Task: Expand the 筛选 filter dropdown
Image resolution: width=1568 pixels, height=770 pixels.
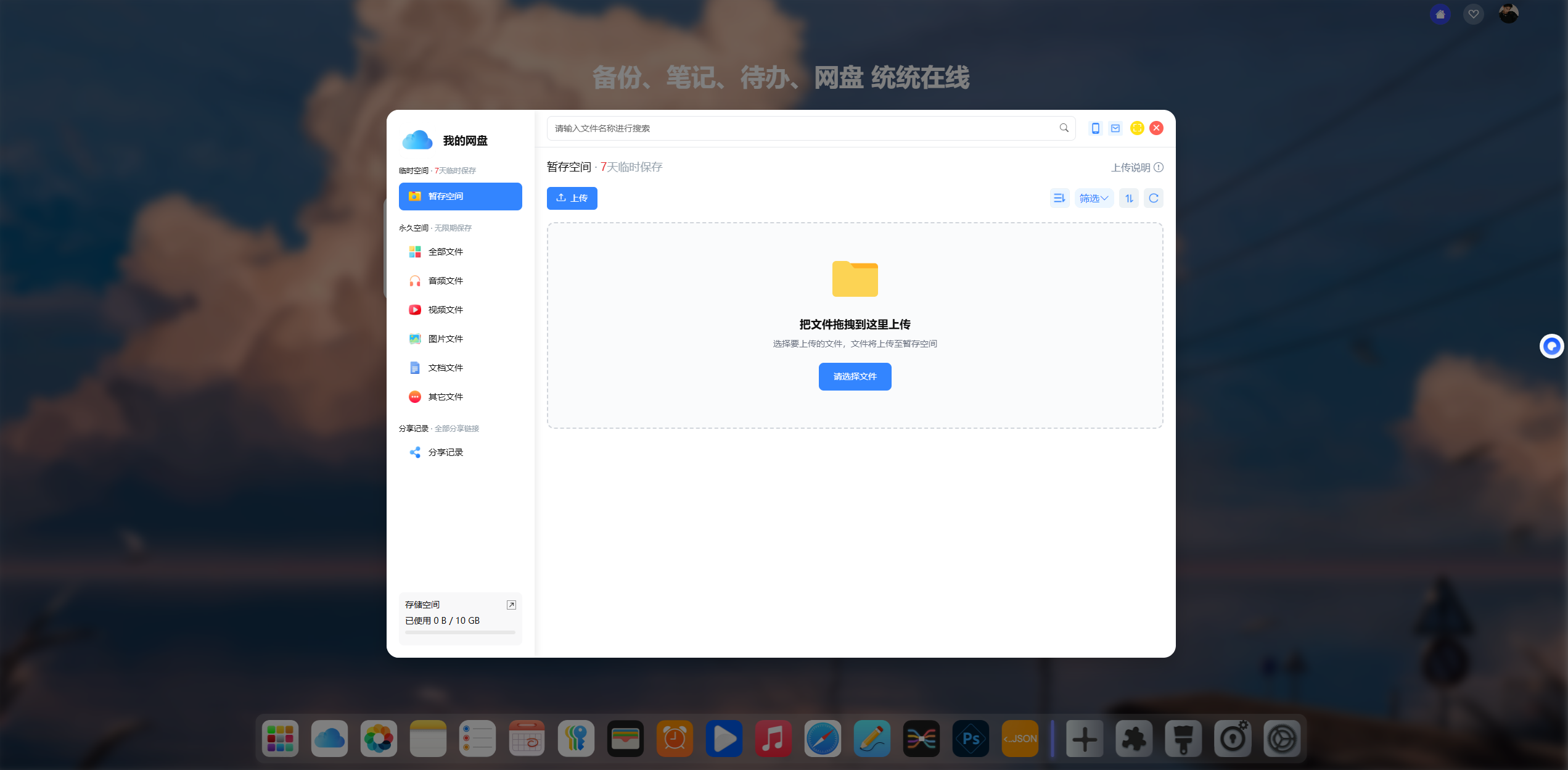Action: 1094,198
